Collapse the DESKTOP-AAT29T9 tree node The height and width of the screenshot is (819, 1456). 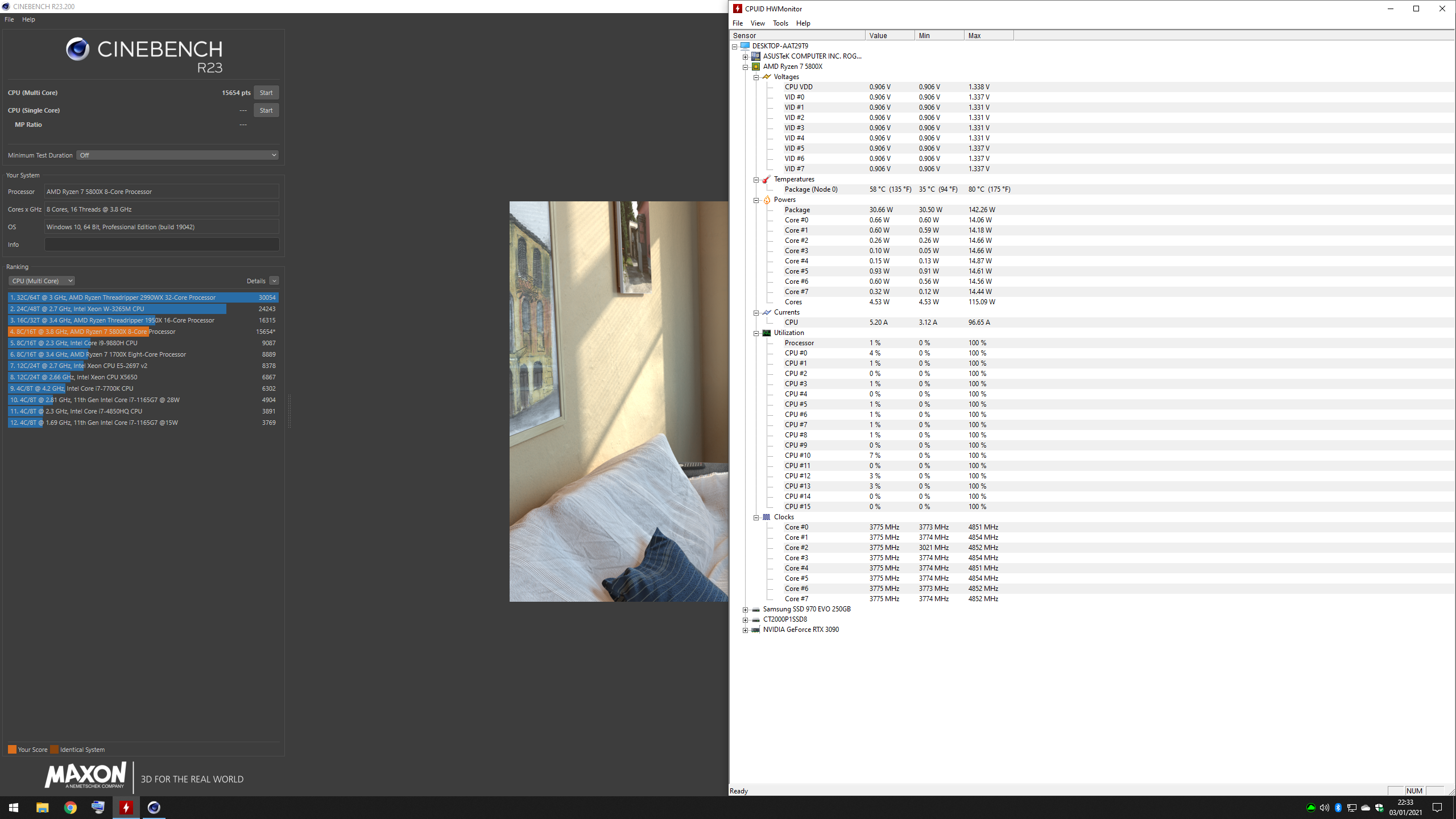(x=735, y=46)
